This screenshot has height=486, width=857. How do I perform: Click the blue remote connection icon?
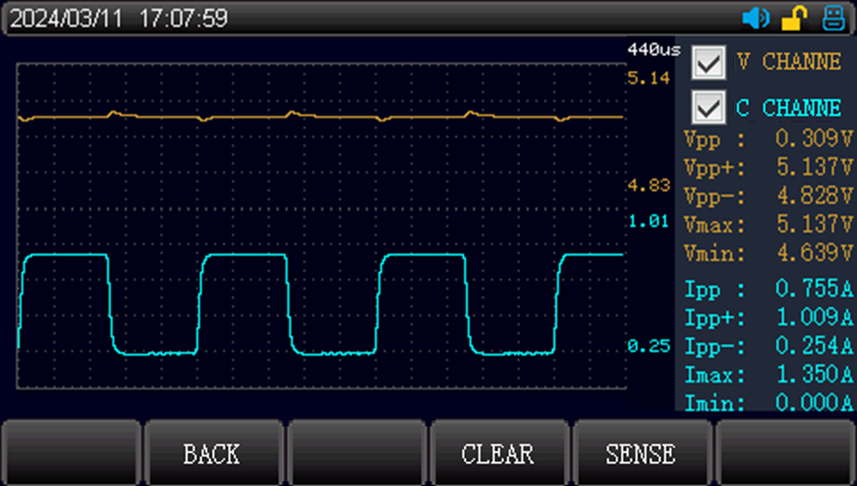(x=833, y=18)
